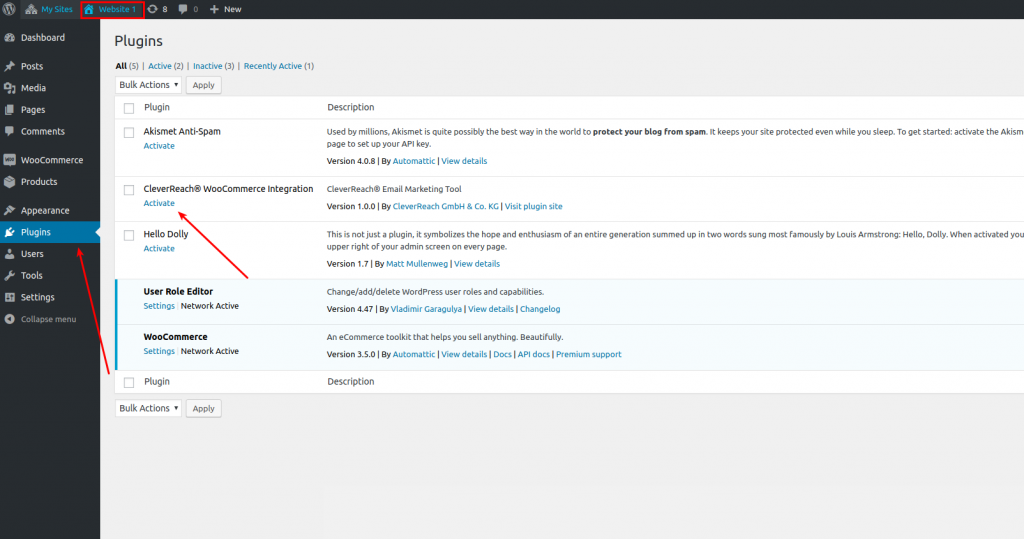1024x539 pixels.
Task: Click the plus icon beside New
Action: 214,9
